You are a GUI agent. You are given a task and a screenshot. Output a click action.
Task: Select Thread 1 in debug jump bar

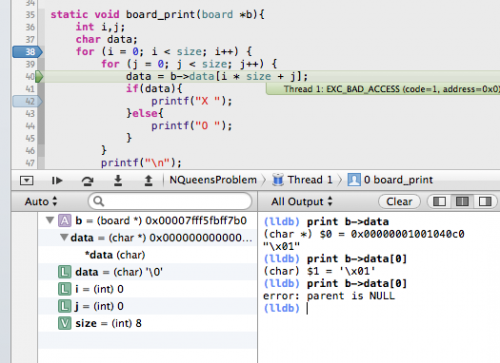(310, 180)
